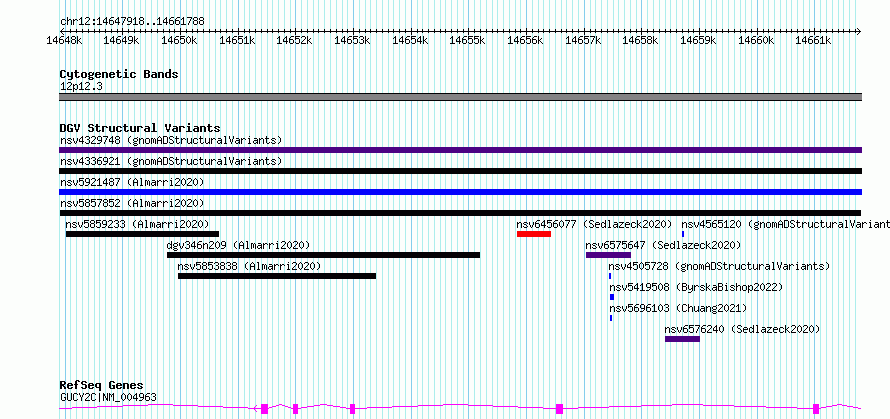The width and height of the screenshot is (890, 419).
Task: Click the 14649k ruler label
Action: tap(122, 40)
